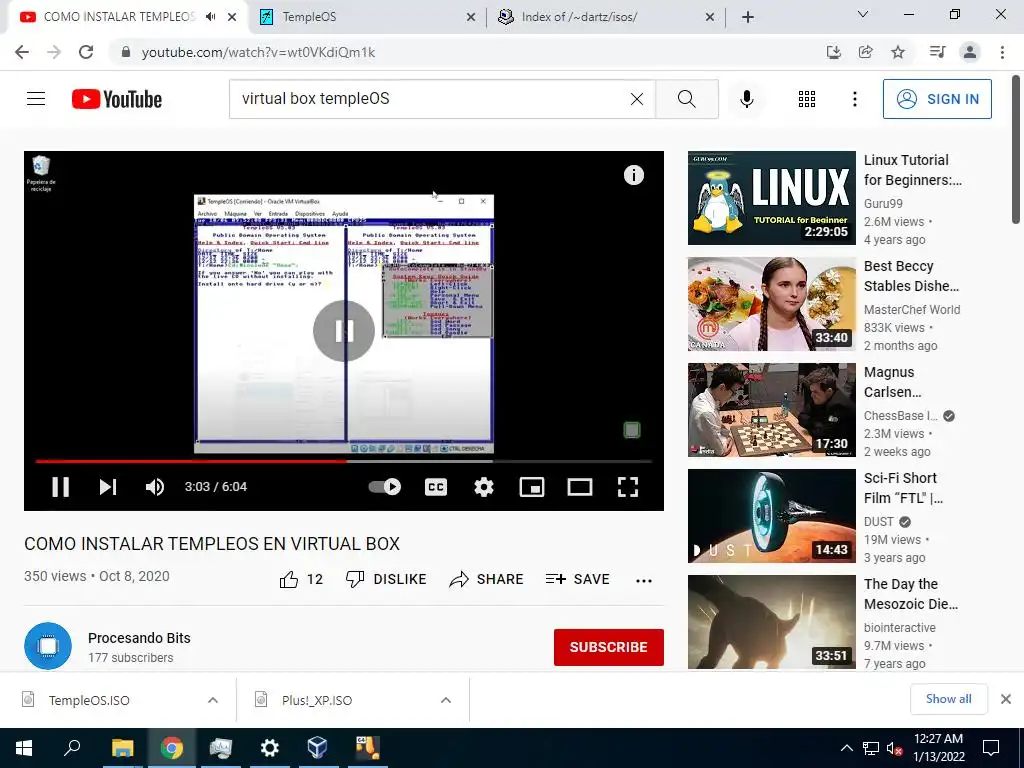The image size is (1024, 768).
Task: Open more actions ellipsis under video
Action: pyautogui.click(x=643, y=580)
